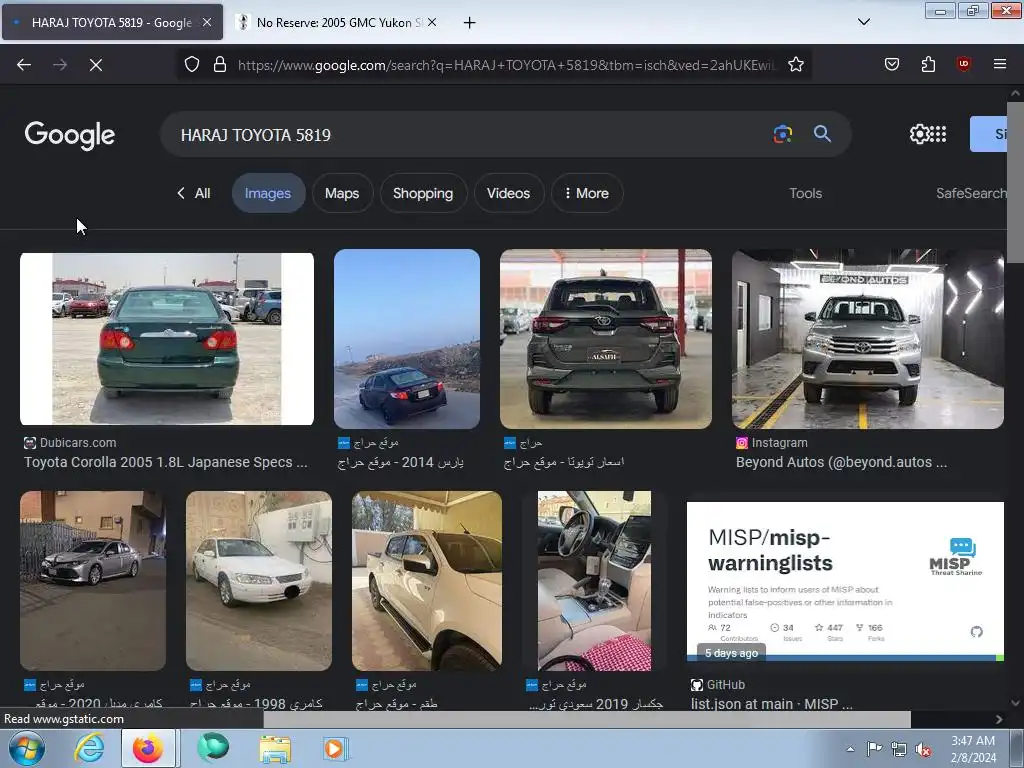Select the Images filter
1024x768 pixels.
pyautogui.click(x=268, y=193)
